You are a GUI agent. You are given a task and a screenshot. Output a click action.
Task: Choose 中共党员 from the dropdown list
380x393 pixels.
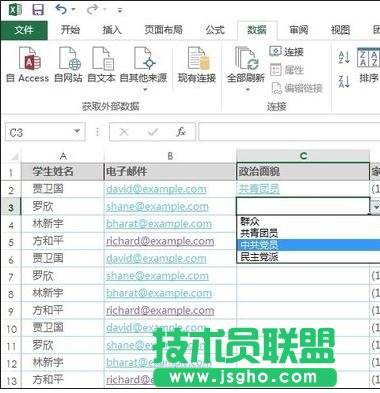click(x=309, y=245)
